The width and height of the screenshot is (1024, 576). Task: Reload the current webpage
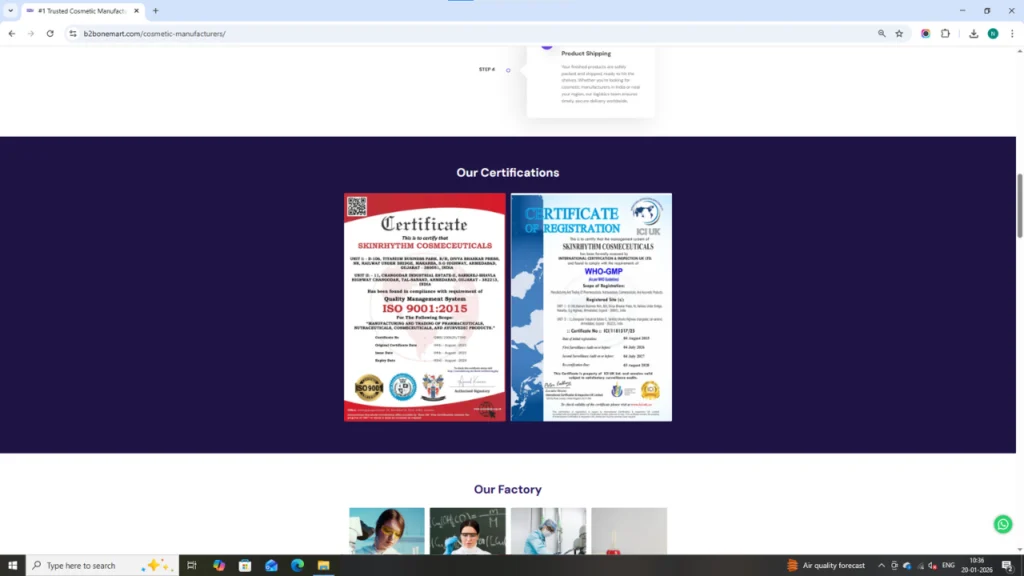coord(49,33)
